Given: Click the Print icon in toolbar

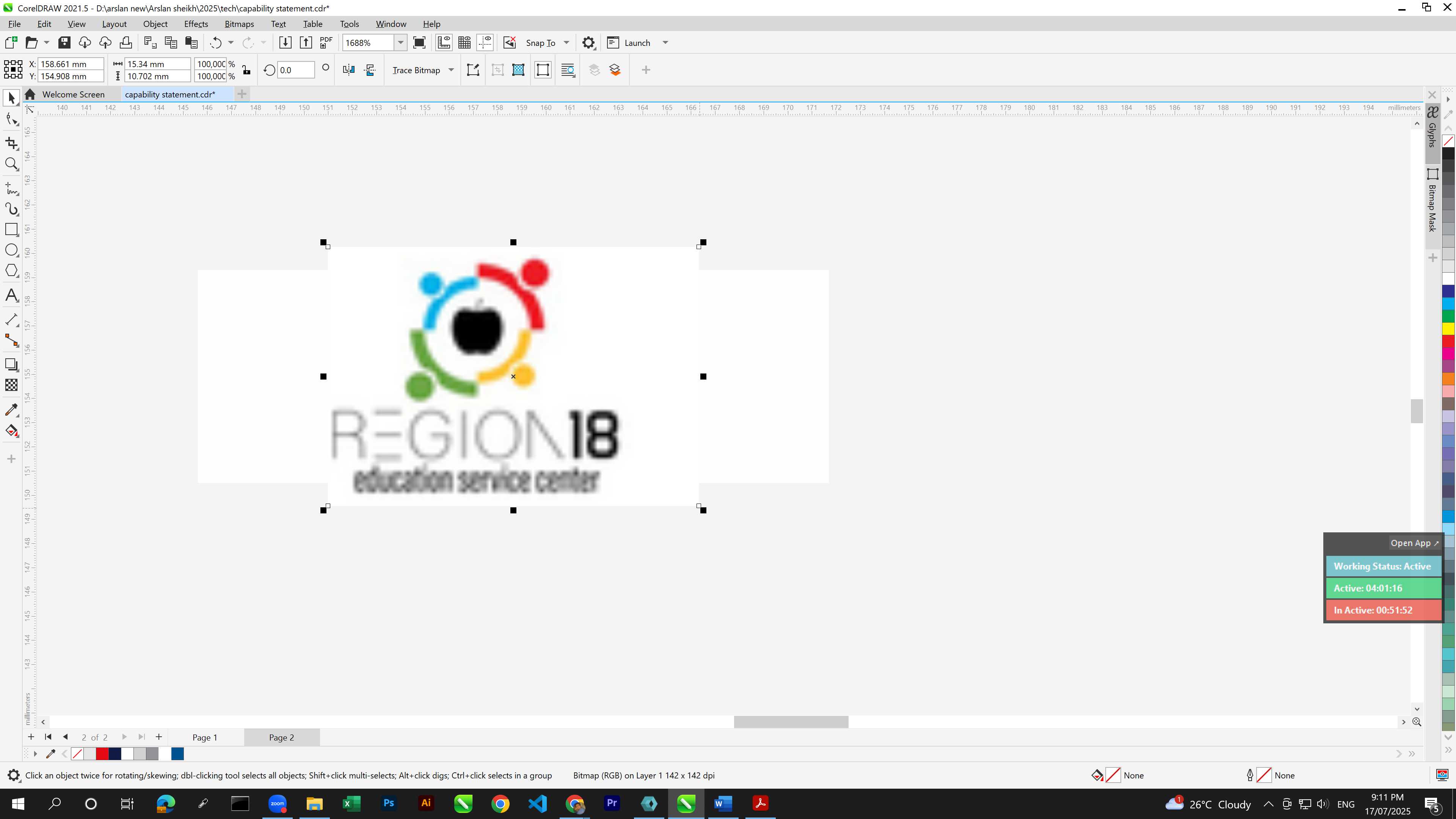Looking at the screenshot, I should [x=126, y=43].
